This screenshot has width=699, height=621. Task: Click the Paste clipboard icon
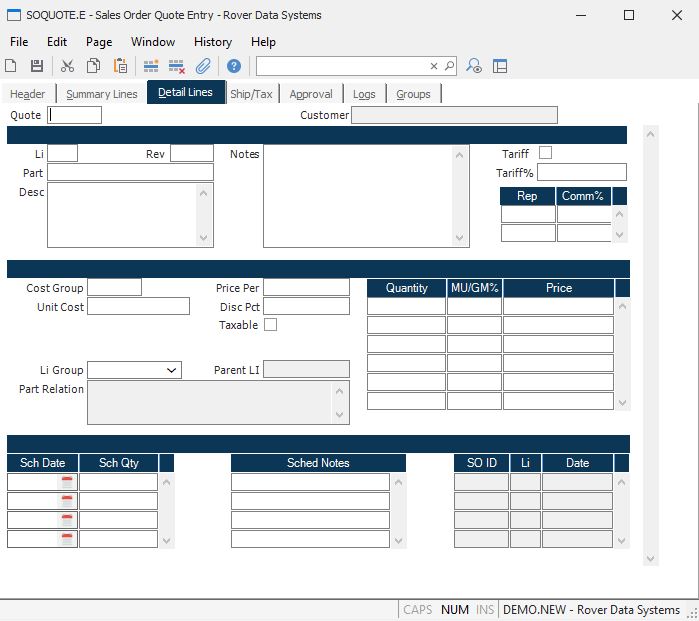tap(120, 66)
